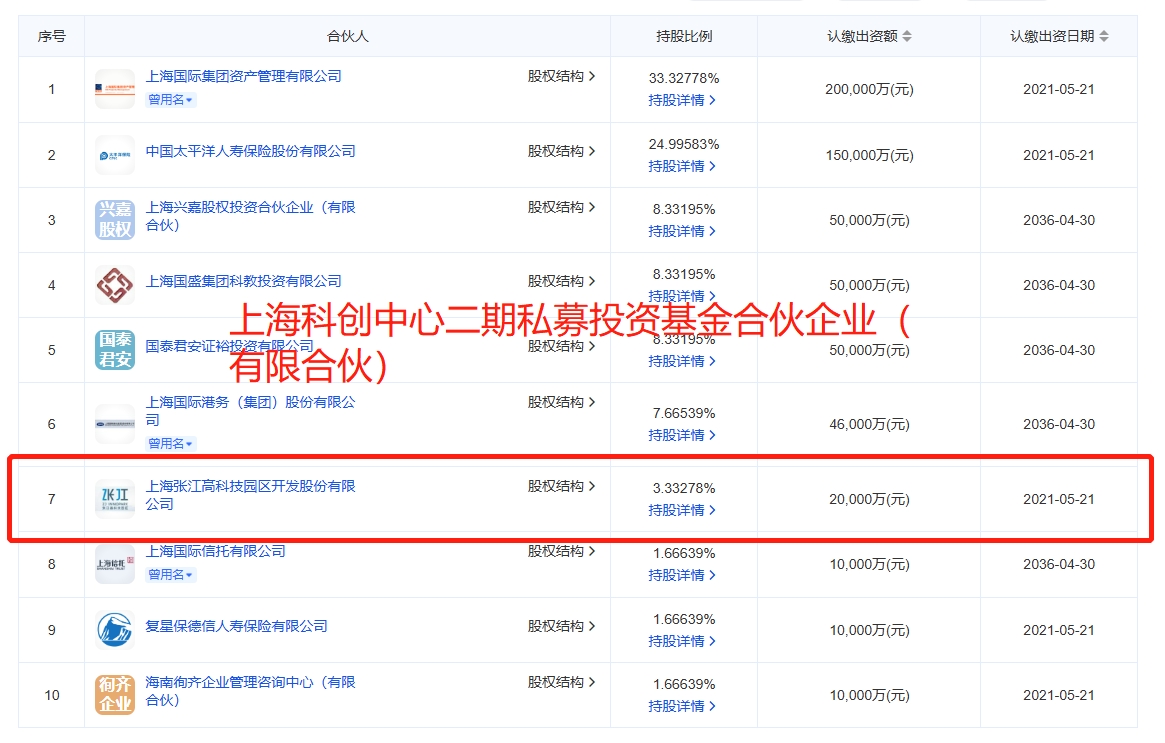Open 复星保德信人寿保险有限公司 link
This screenshot has width=1165, height=743.
pyautogui.click(x=236, y=626)
